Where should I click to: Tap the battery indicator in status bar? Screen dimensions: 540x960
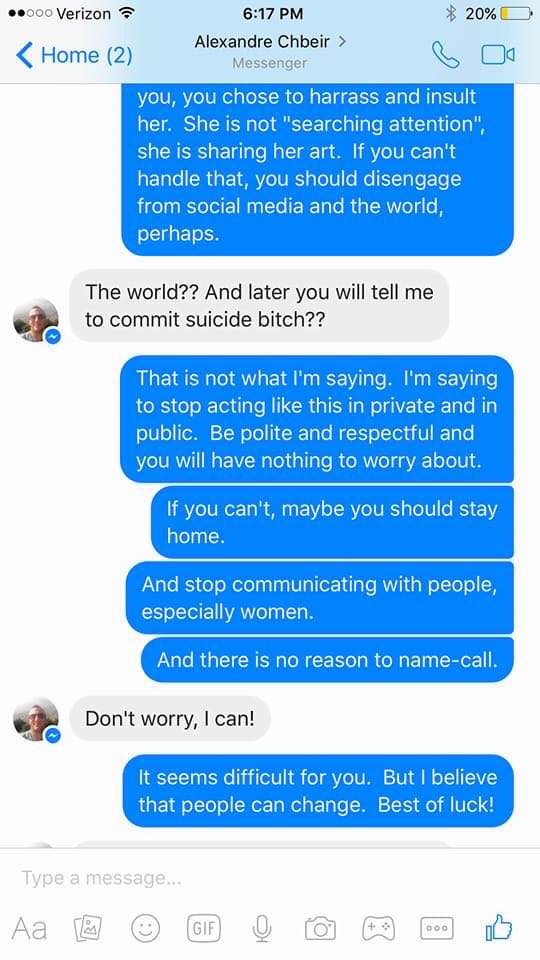pyautogui.click(x=516, y=13)
